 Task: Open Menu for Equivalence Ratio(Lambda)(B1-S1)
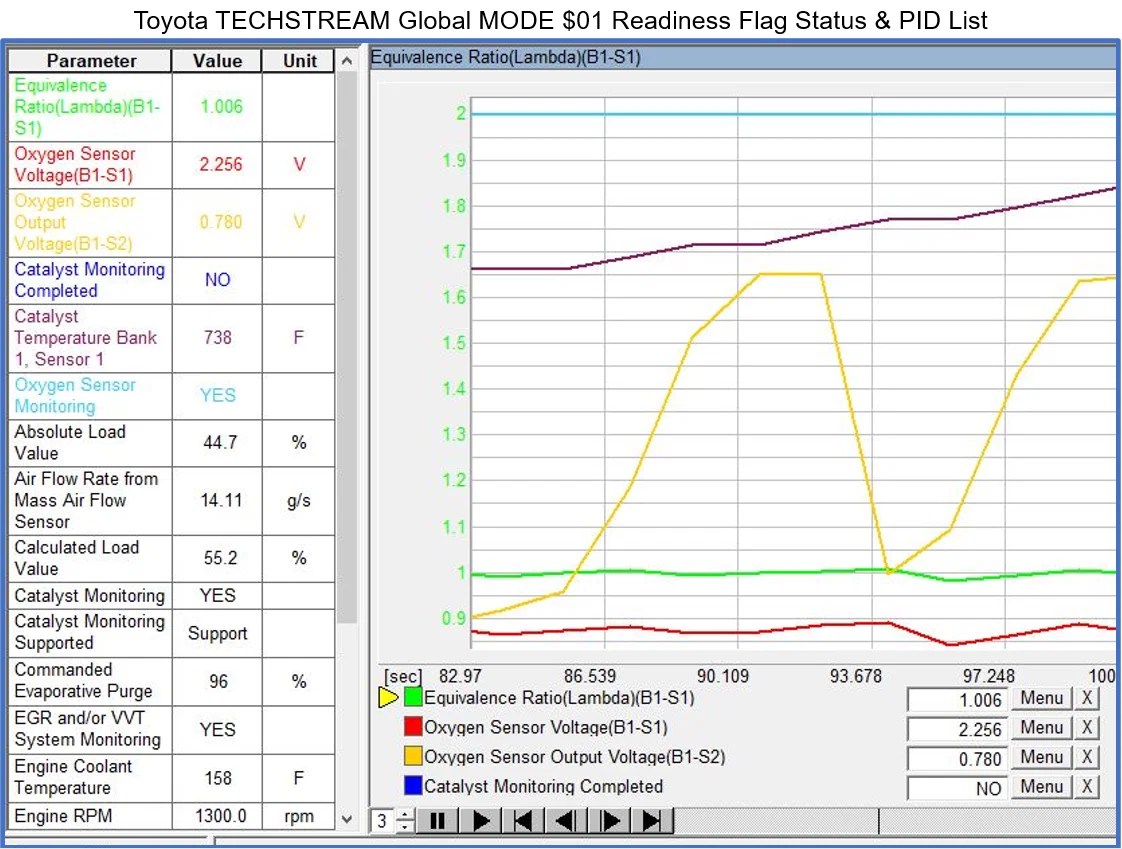pos(1041,698)
